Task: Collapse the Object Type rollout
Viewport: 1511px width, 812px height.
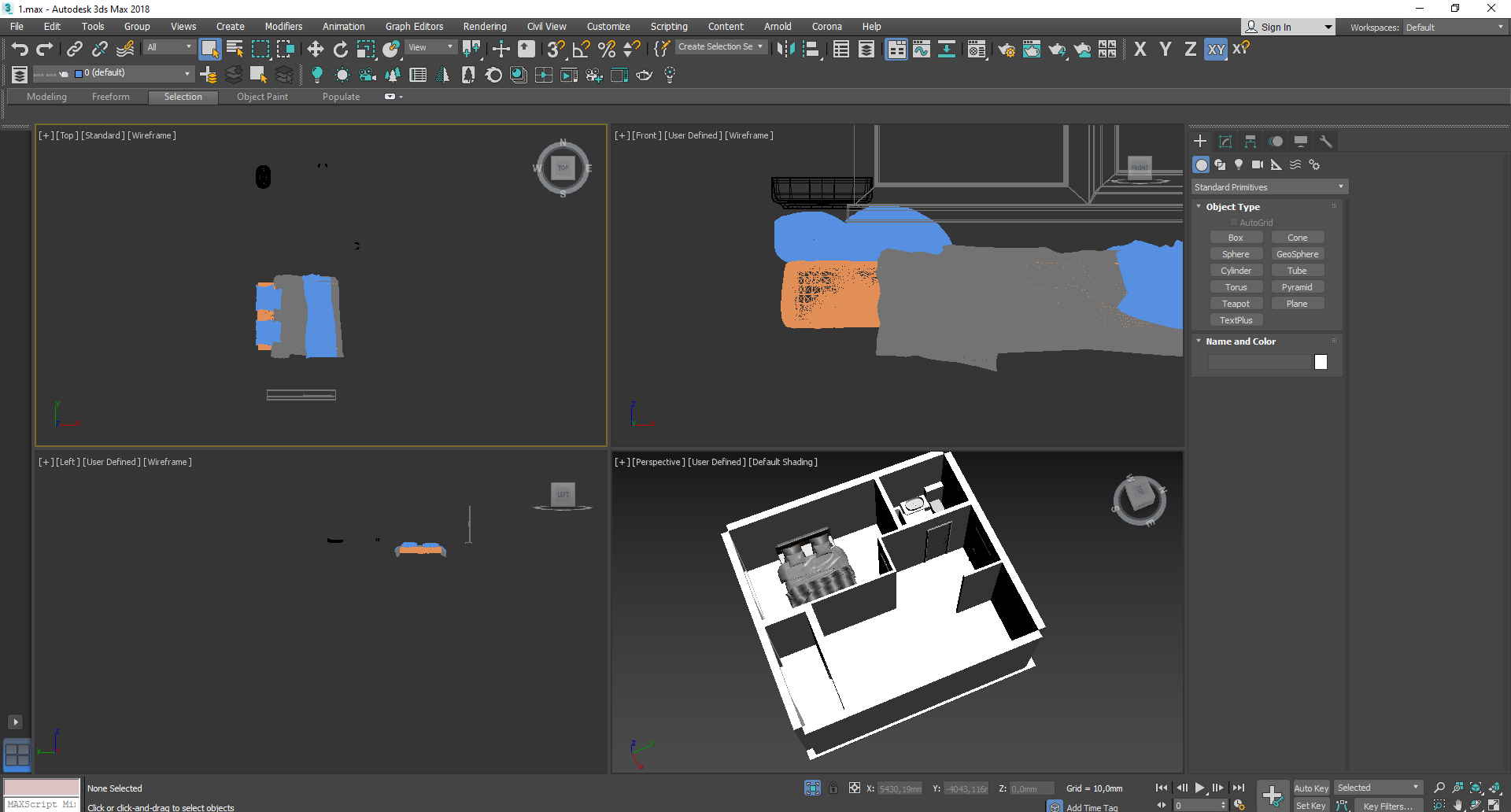Action: (1232, 207)
